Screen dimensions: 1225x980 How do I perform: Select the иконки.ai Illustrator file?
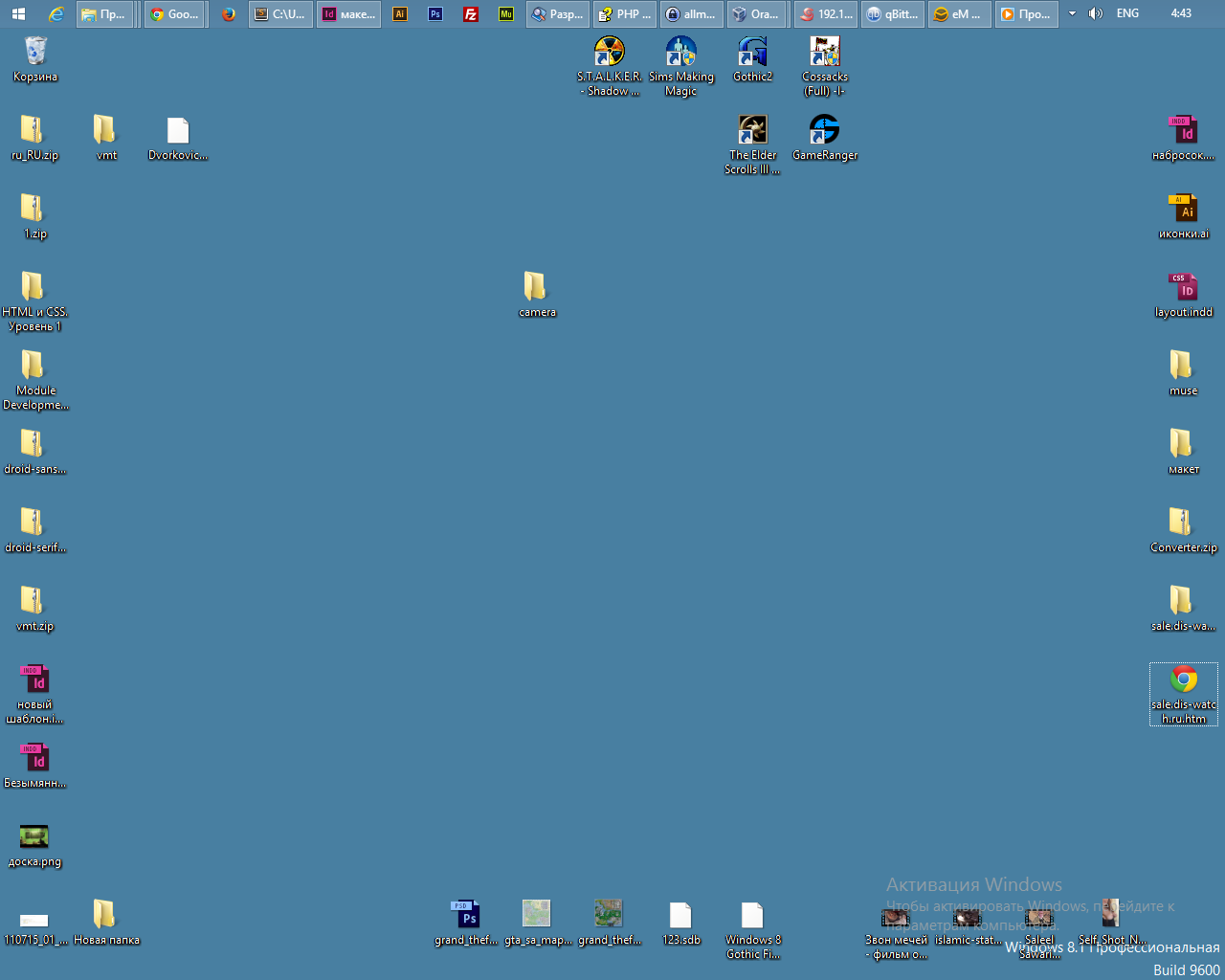point(1184,209)
